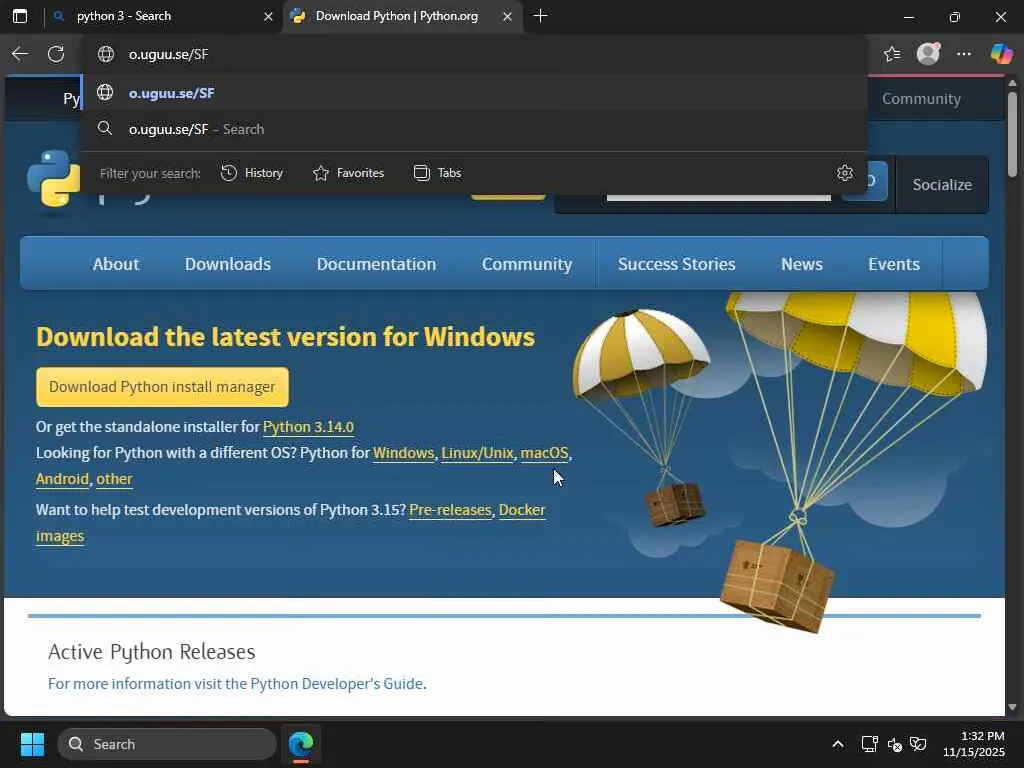Viewport: 1024px width, 768px height.
Task: Open Settings and more ellipsis menu
Action: point(964,54)
